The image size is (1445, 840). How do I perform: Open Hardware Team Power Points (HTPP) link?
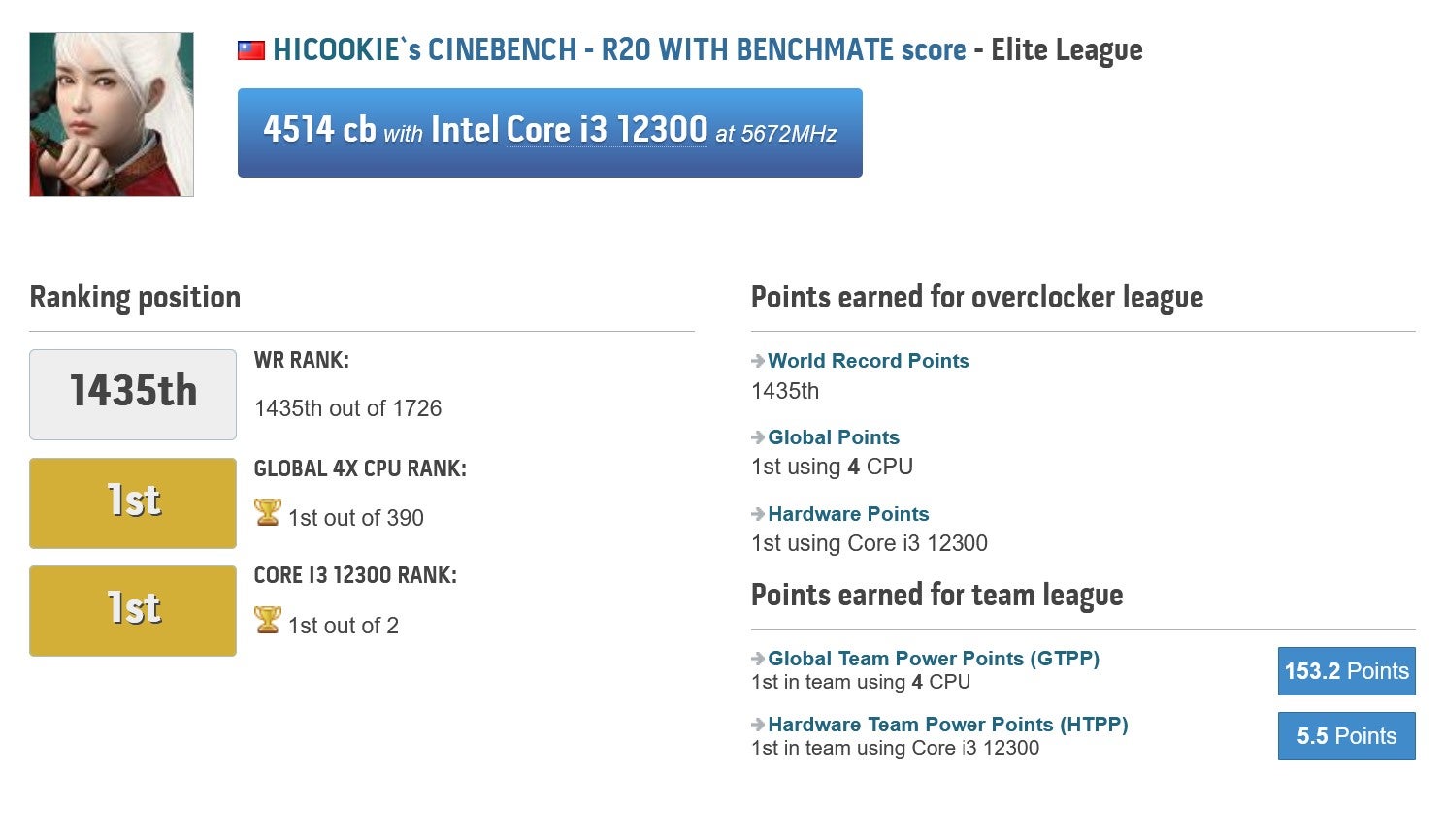tap(948, 725)
